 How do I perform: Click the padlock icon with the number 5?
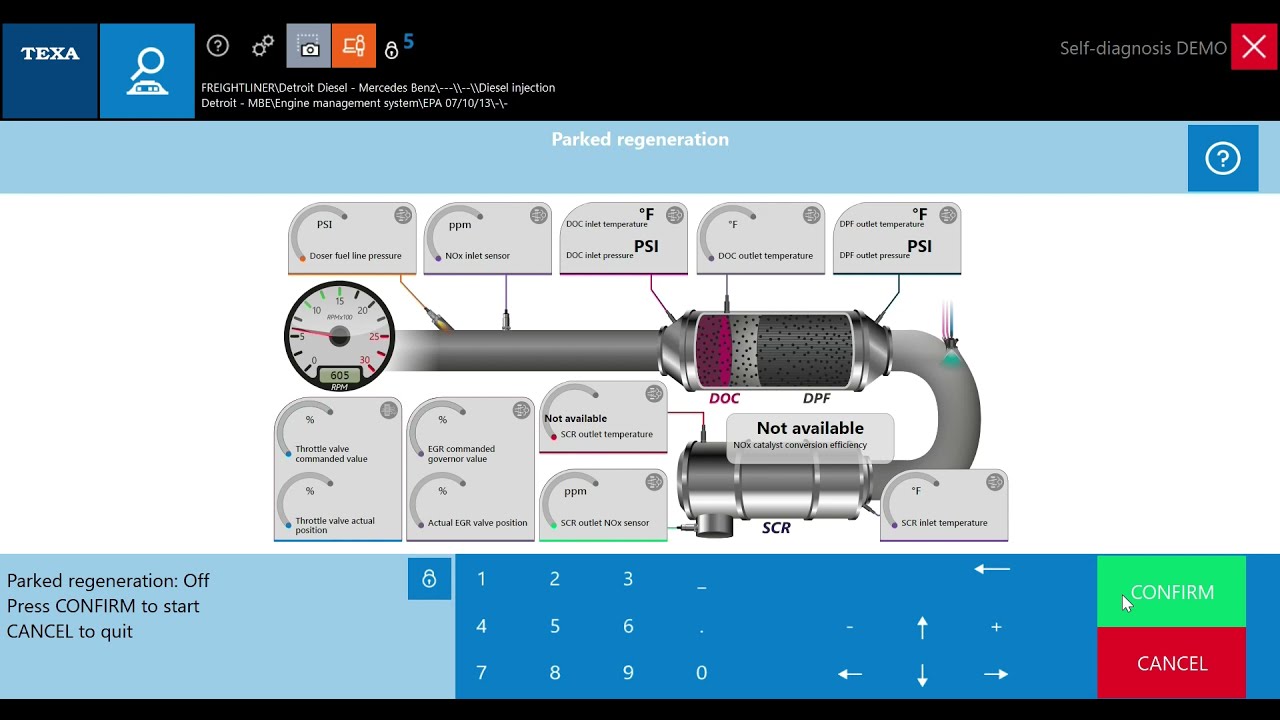coord(398,47)
